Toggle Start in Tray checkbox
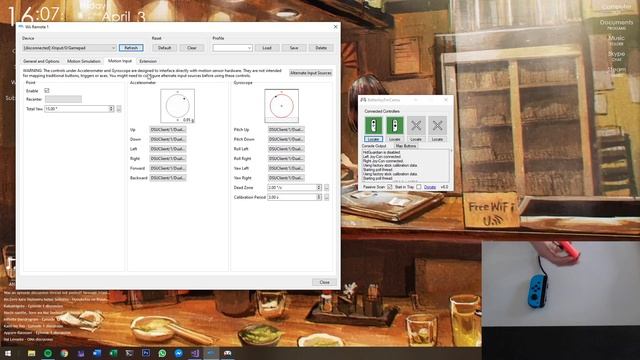Viewport: 640px width, 360px height. pyautogui.click(x=419, y=187)
